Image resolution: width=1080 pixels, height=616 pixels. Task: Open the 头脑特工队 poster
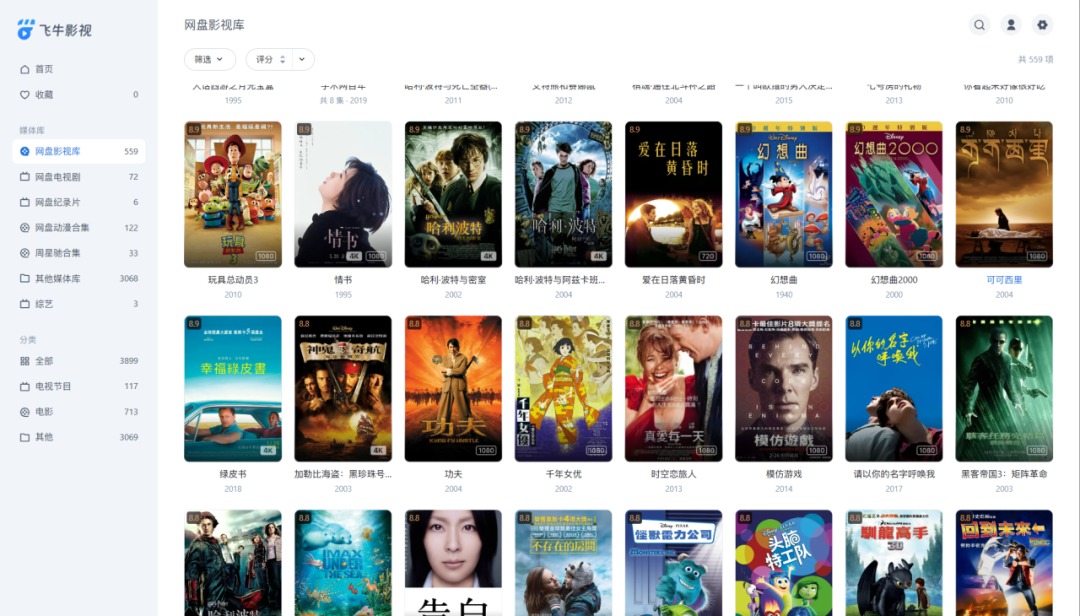click(x=784, y=563)
